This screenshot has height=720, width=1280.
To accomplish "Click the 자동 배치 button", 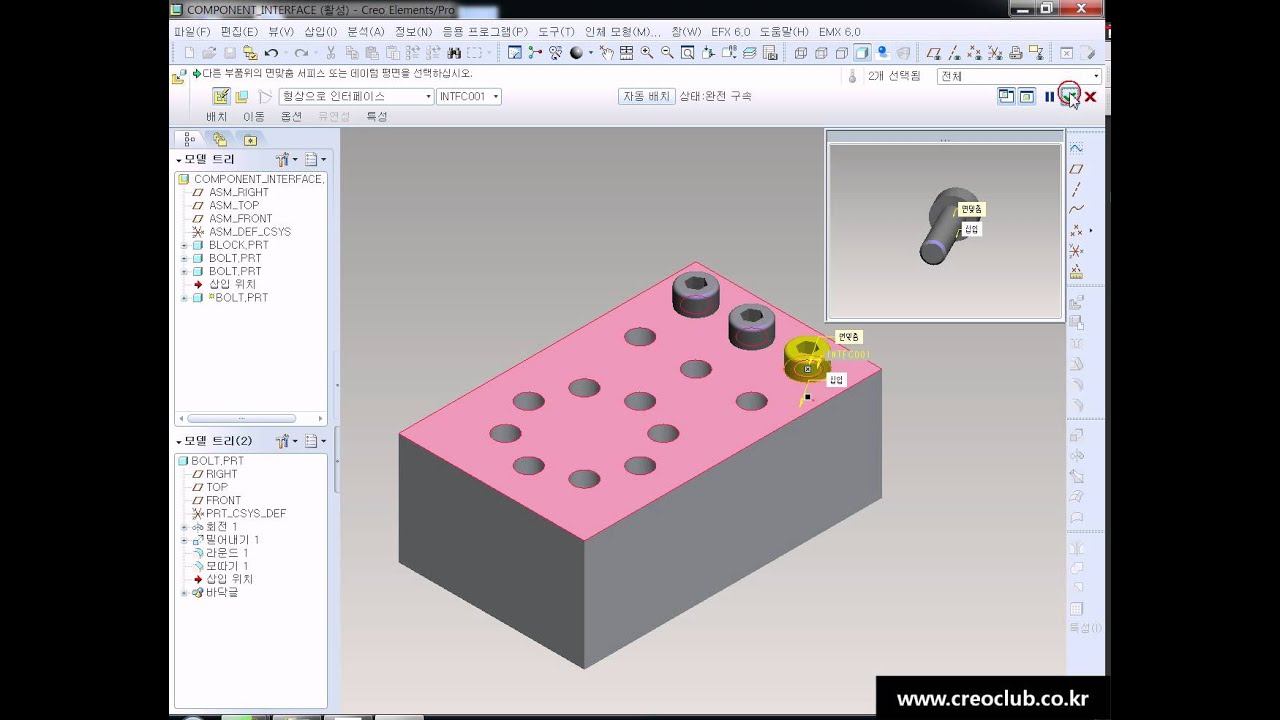I will click(x=647, y=96).
